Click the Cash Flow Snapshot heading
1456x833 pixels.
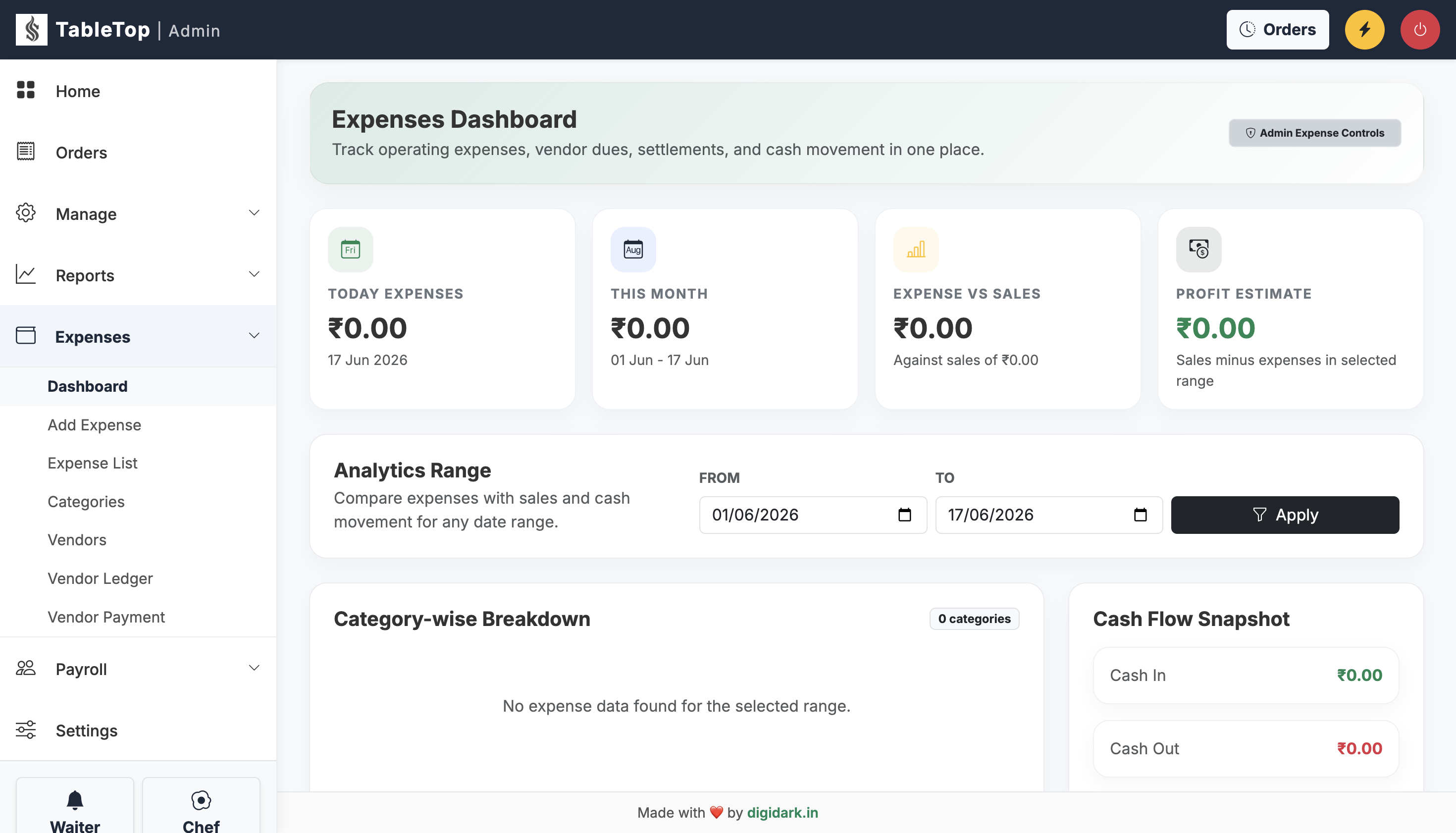coord(1191,619)
